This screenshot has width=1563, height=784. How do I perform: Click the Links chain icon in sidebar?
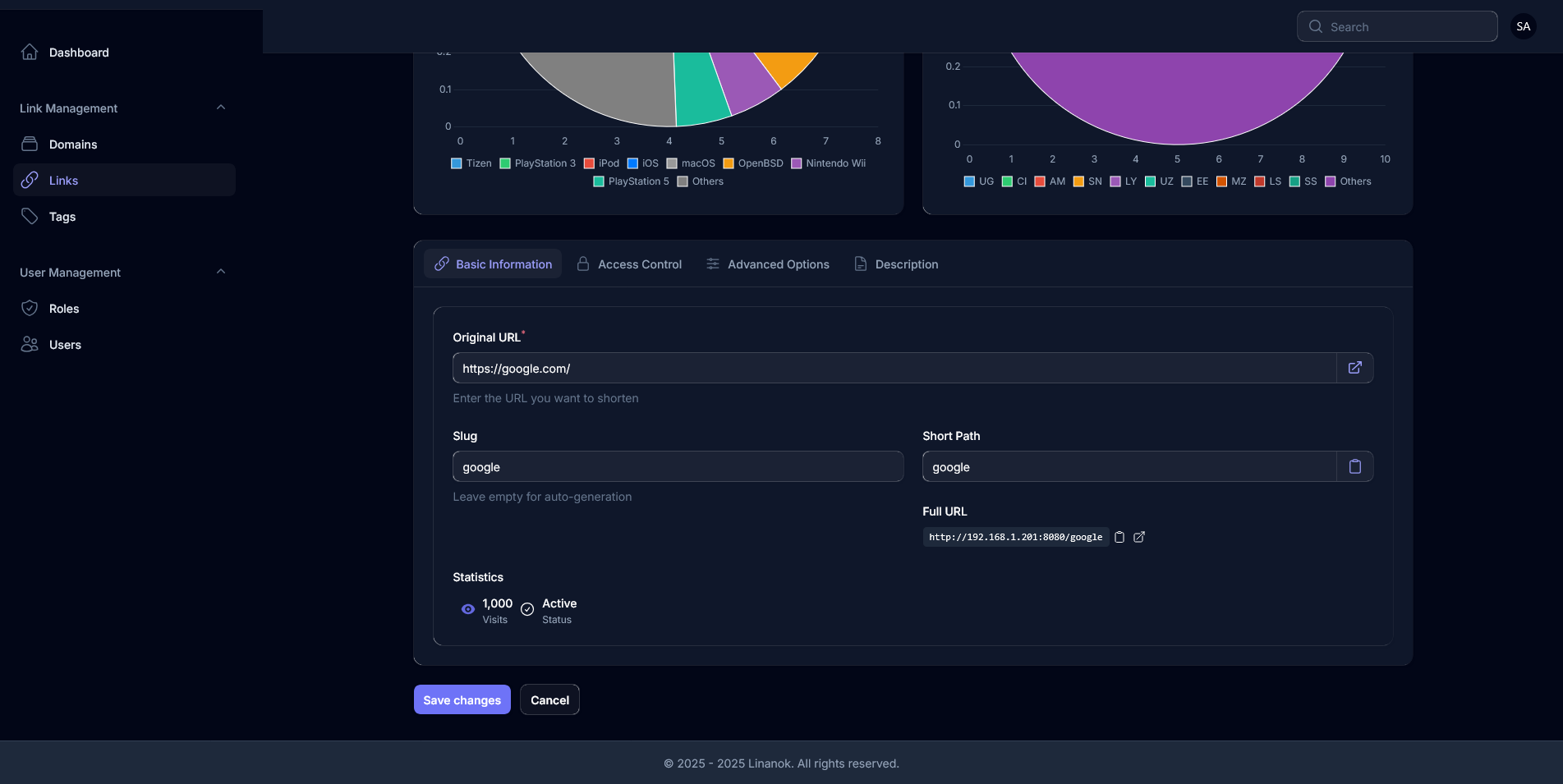click(x=30, y=180)
